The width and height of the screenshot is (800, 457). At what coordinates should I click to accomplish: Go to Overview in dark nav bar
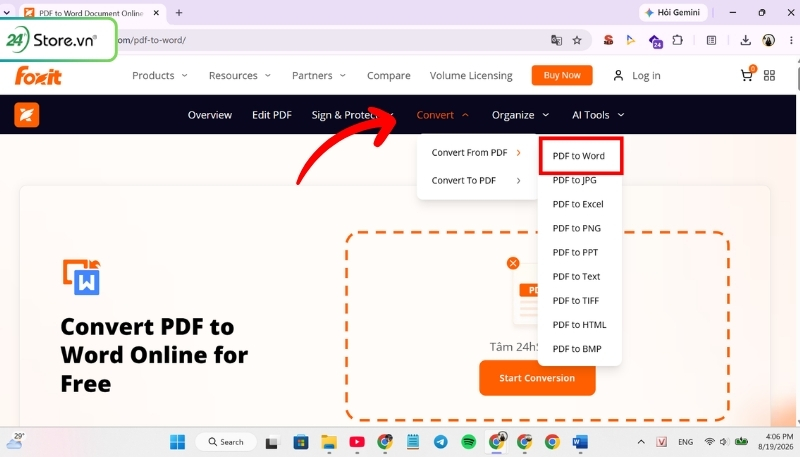tap(210, 115)
